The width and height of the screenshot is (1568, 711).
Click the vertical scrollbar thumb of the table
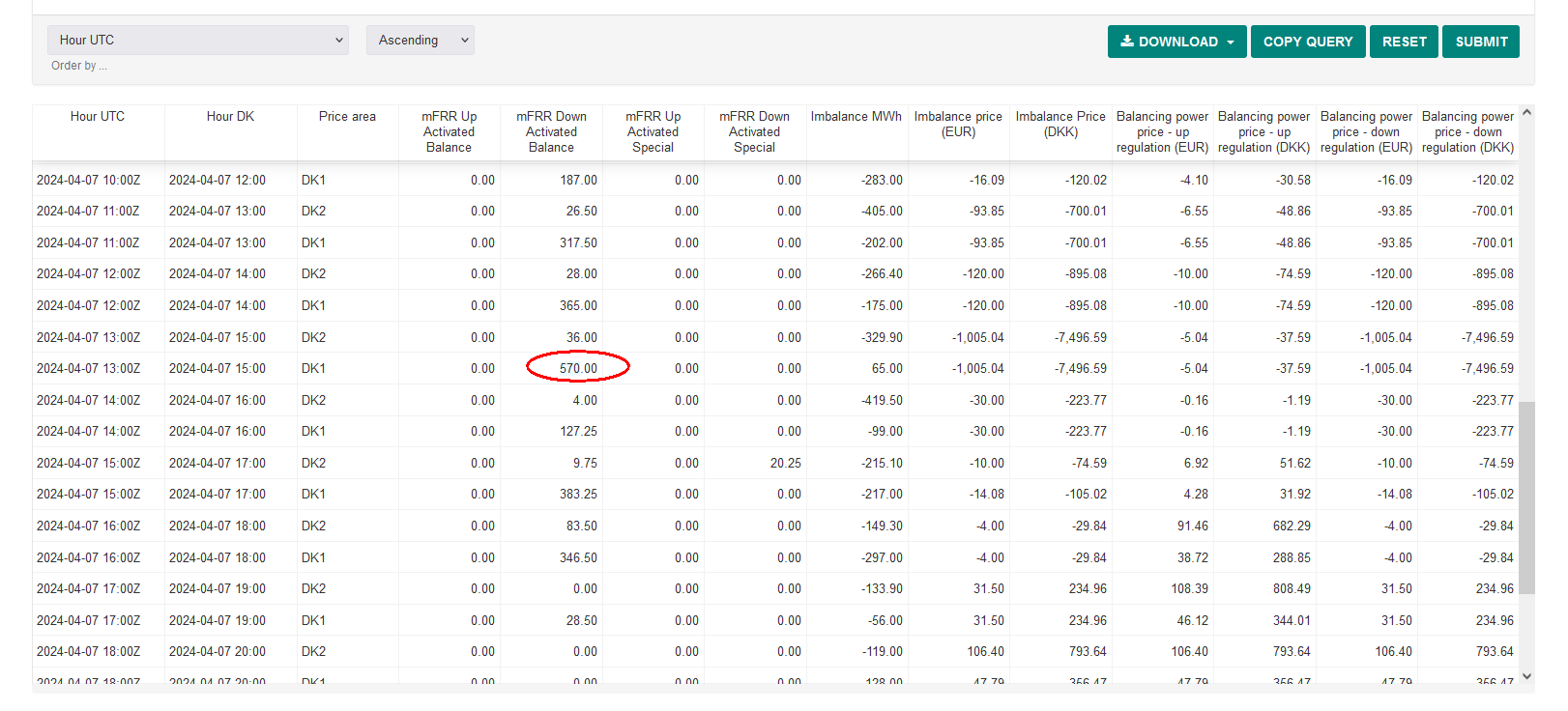pyautogui.click(x=1527, y=498)
